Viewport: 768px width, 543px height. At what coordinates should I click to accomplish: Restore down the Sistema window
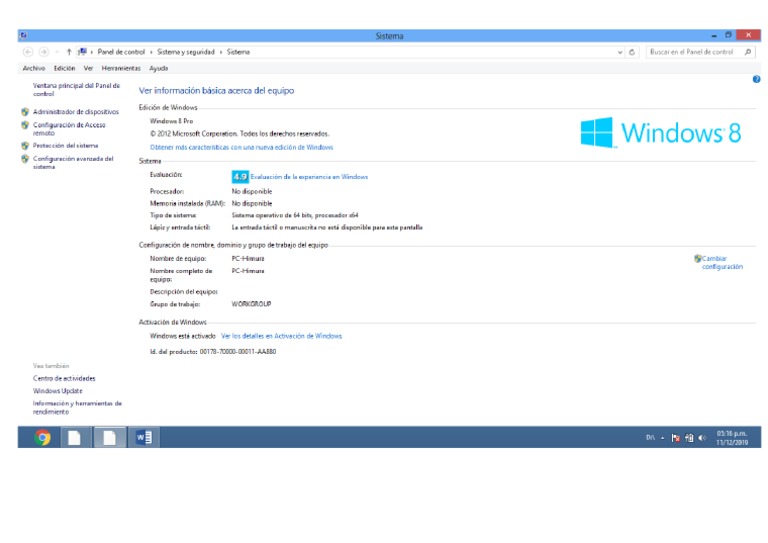tap(728, 35)
